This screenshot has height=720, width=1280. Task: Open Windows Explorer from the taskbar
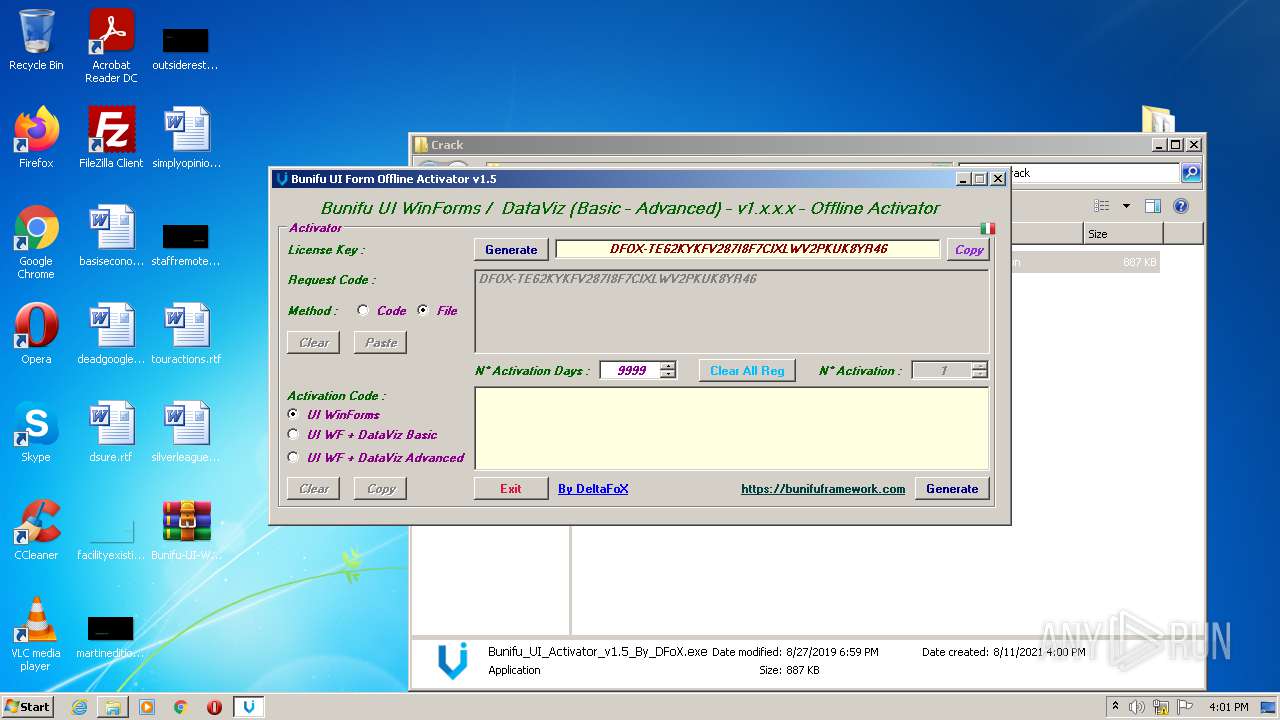(113, 707)
